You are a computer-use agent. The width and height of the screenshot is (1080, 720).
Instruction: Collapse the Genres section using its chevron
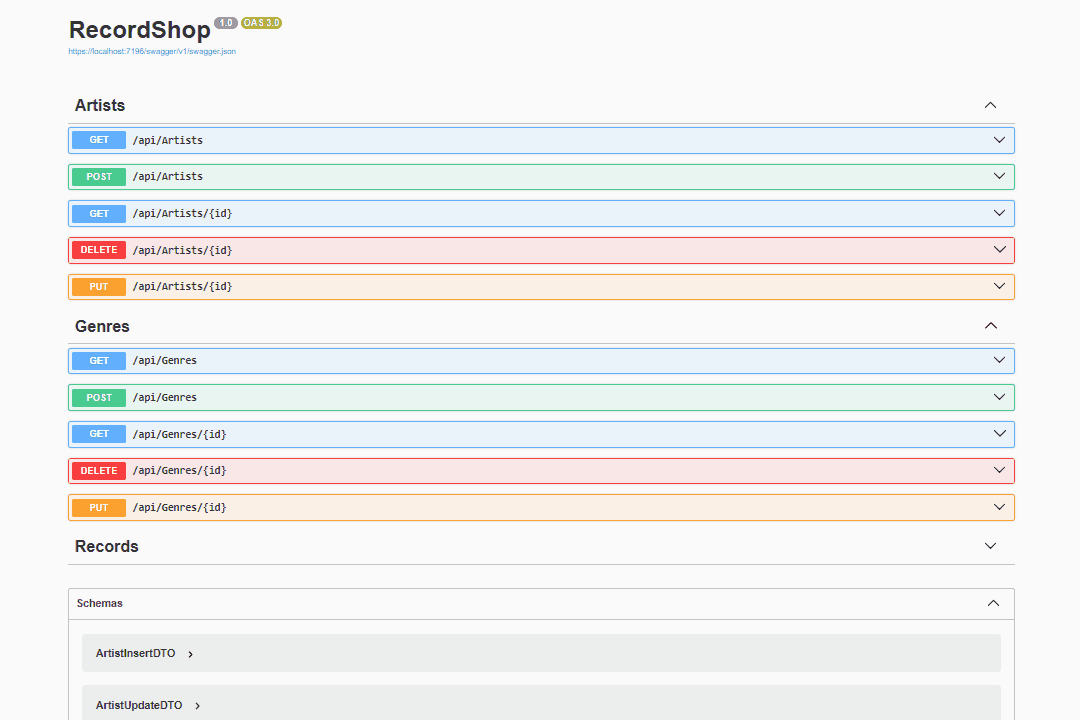(x=990, y=326)
